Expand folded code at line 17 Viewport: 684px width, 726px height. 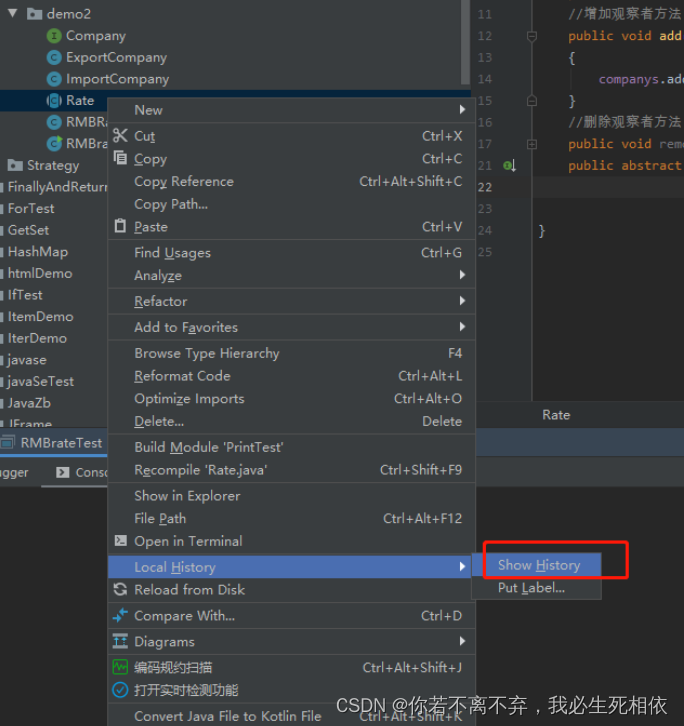[x=532, y=144]
